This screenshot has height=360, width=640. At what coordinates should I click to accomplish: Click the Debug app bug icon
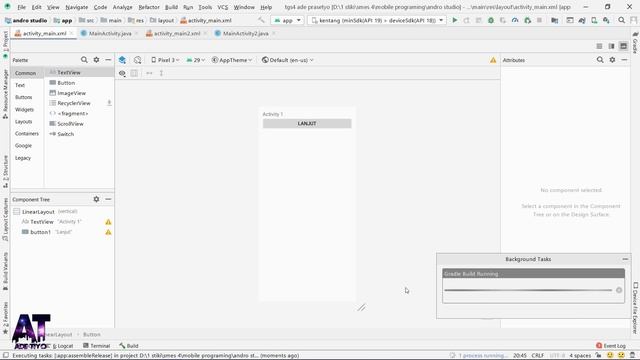491,20
